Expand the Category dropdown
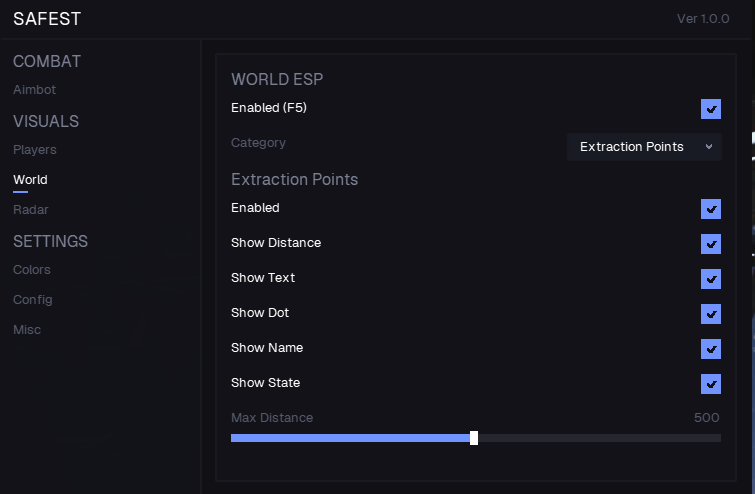The image size is (755, 494). click(x=644, y=147)
